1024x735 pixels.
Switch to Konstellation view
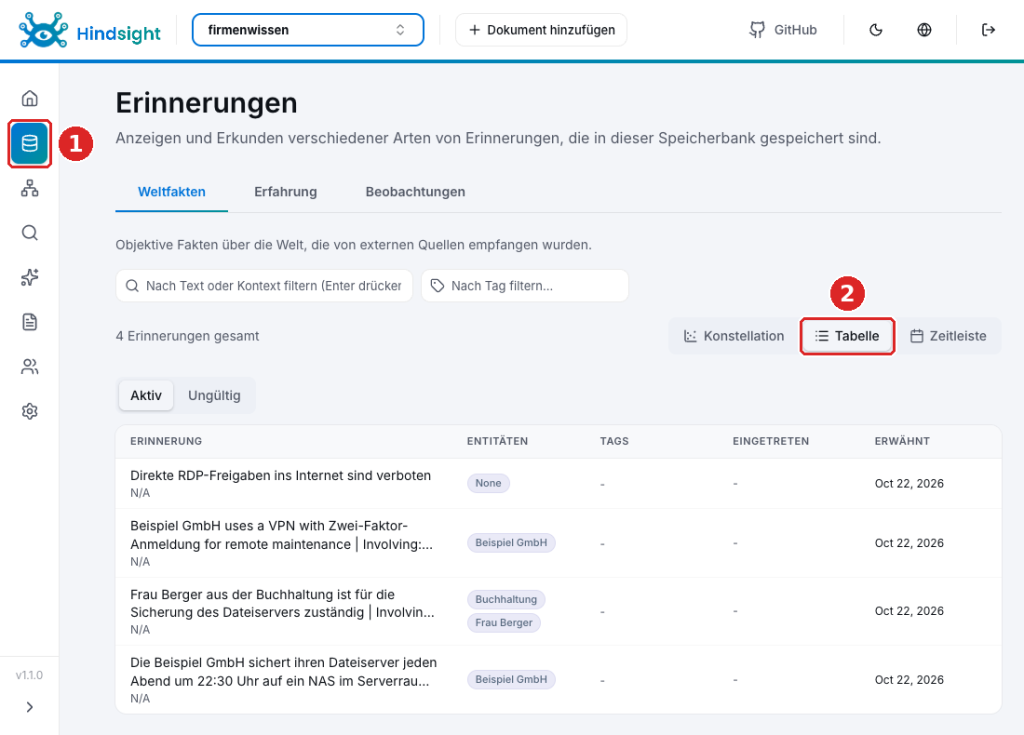734,336
